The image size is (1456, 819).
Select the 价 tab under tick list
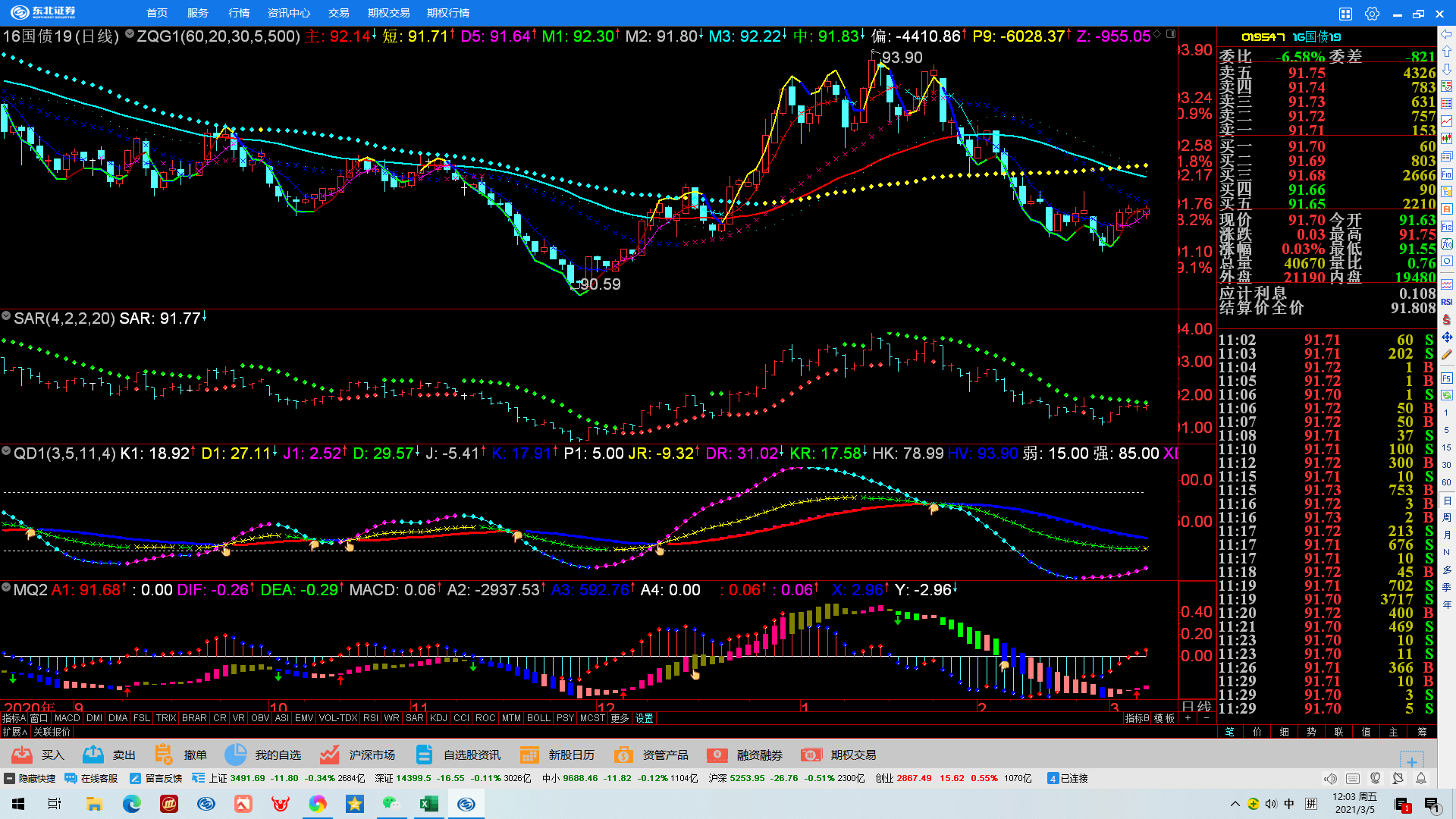pyautogui.click(x=1257, y=732)
